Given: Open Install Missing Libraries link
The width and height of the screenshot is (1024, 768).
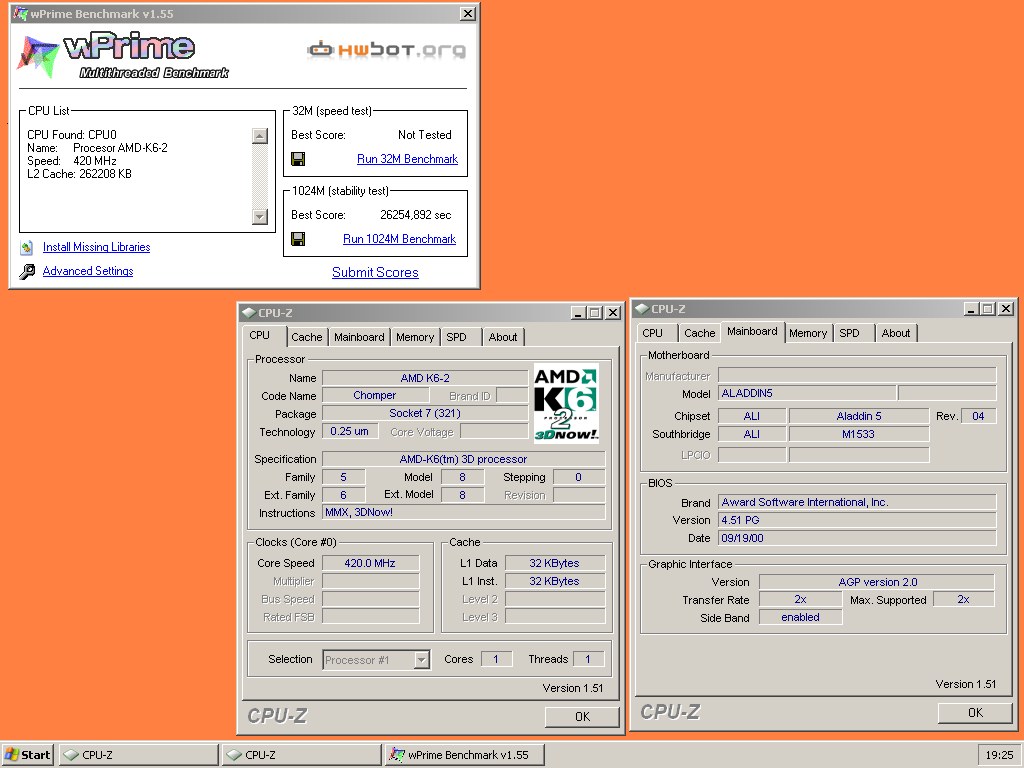Looking at the screenshot, I should [x=97, y=247].
